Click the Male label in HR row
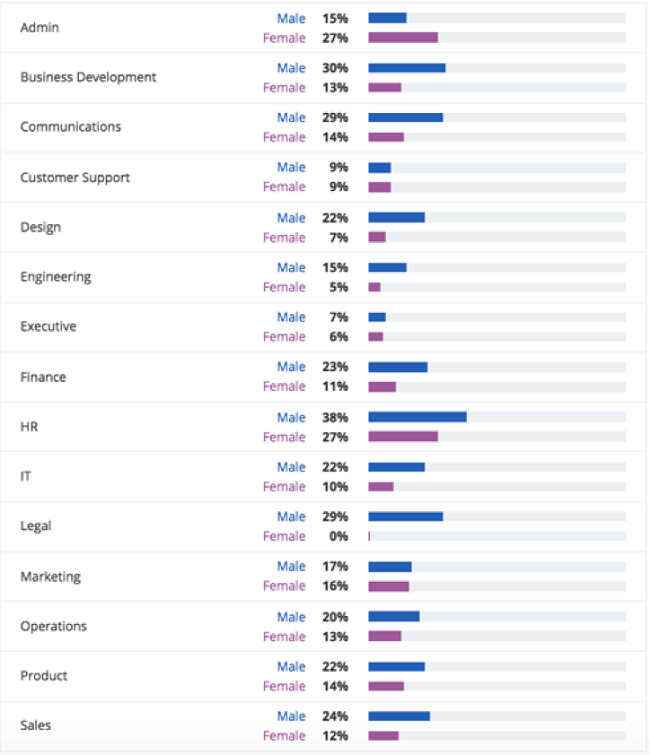This screenshot has width=650, height=755. click(x=291, y=417)
